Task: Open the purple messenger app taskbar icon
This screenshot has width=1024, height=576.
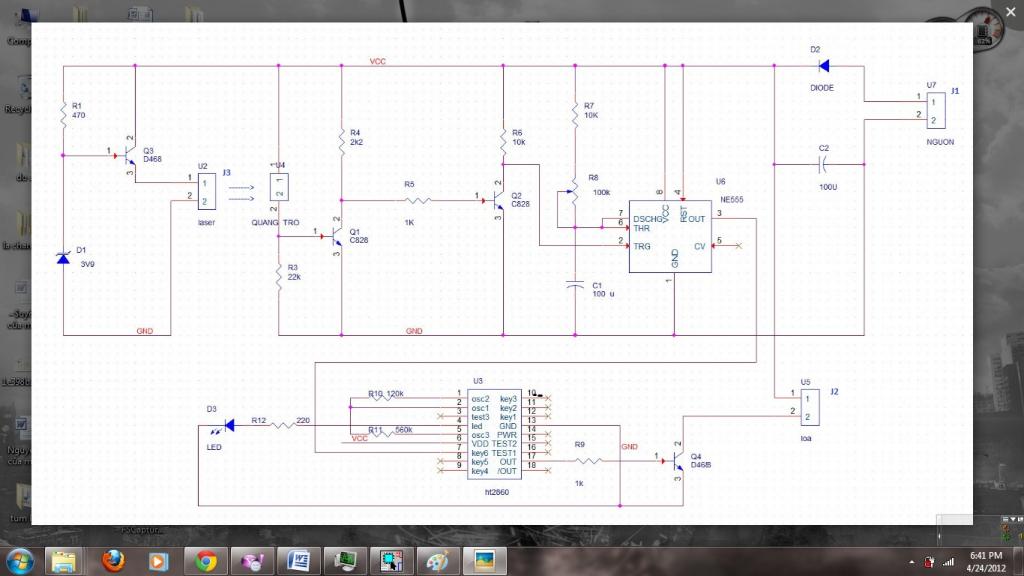Action: click(x=252, y=562)
